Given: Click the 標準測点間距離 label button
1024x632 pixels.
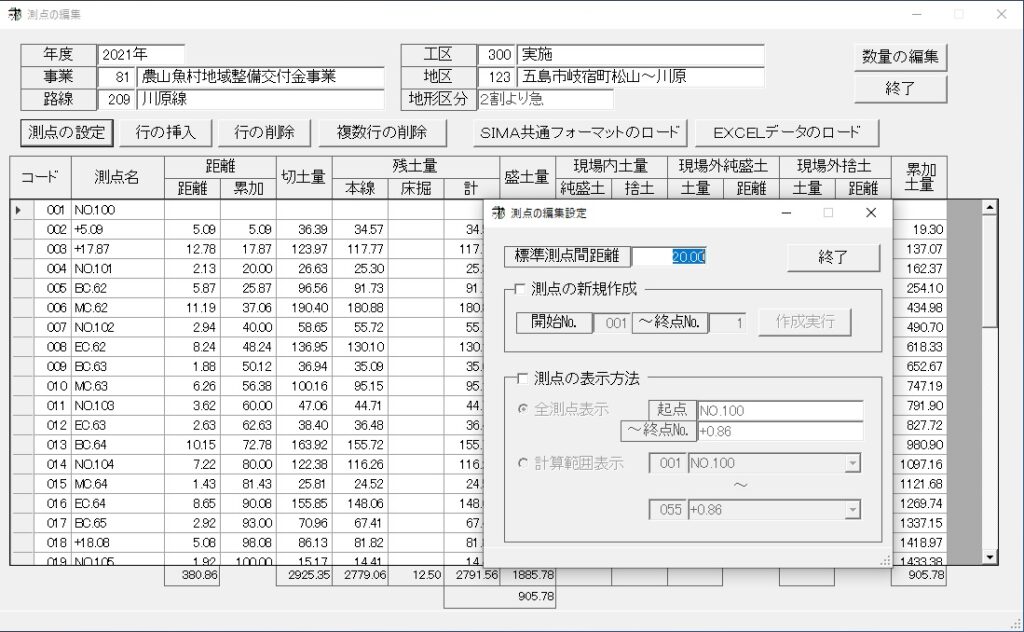Looking at the screenshot, I should [x=567, y=256].
